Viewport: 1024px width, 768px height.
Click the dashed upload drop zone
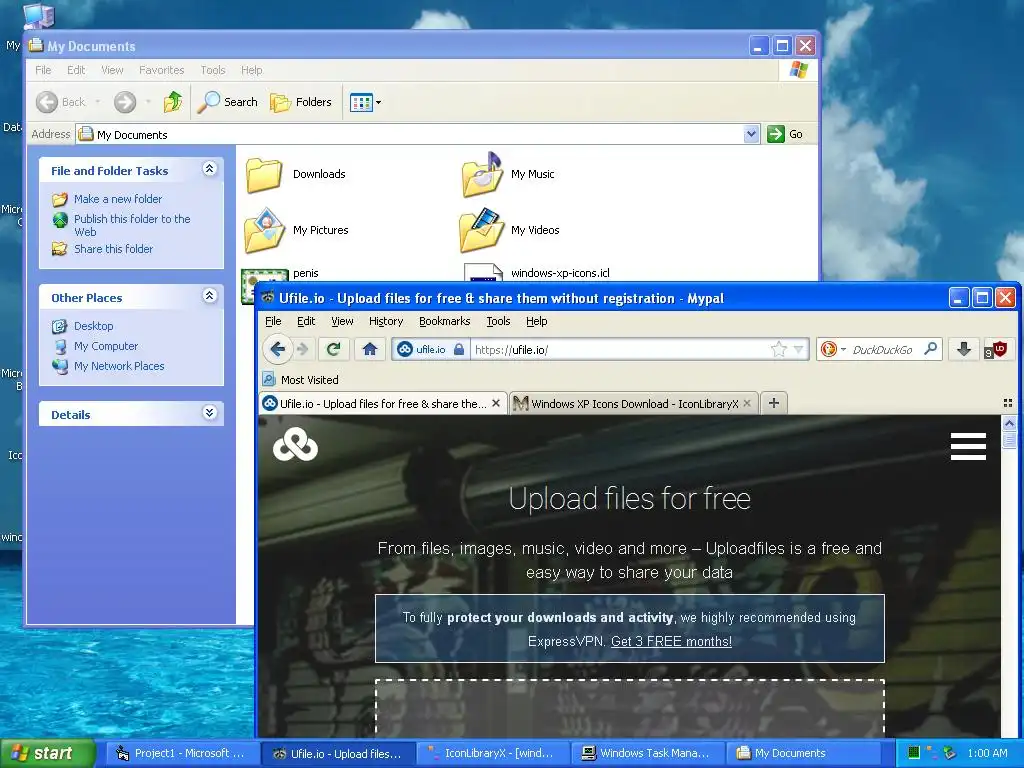pyautogui.click(x=630, y=708)
